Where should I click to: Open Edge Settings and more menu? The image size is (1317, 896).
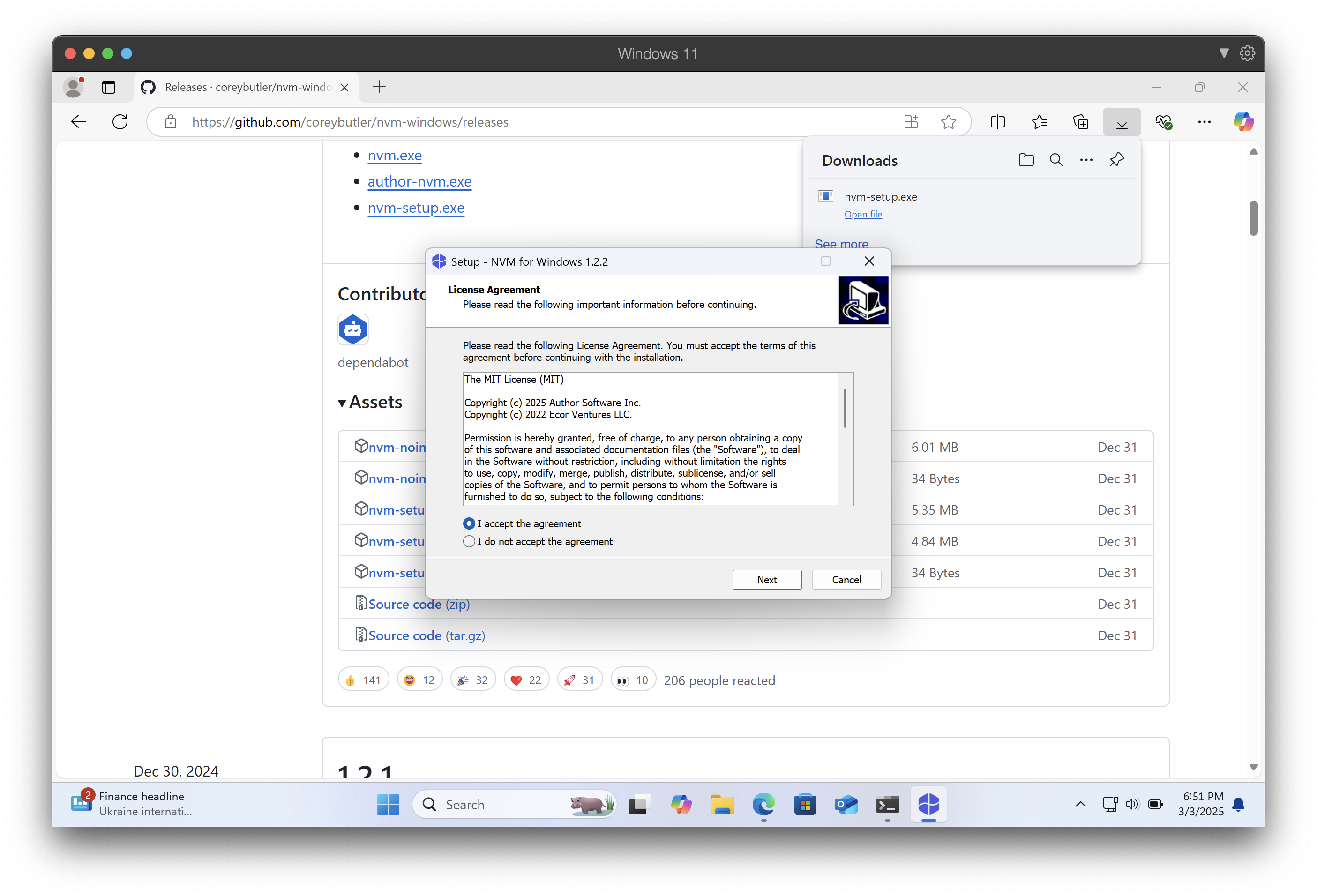1204,122
